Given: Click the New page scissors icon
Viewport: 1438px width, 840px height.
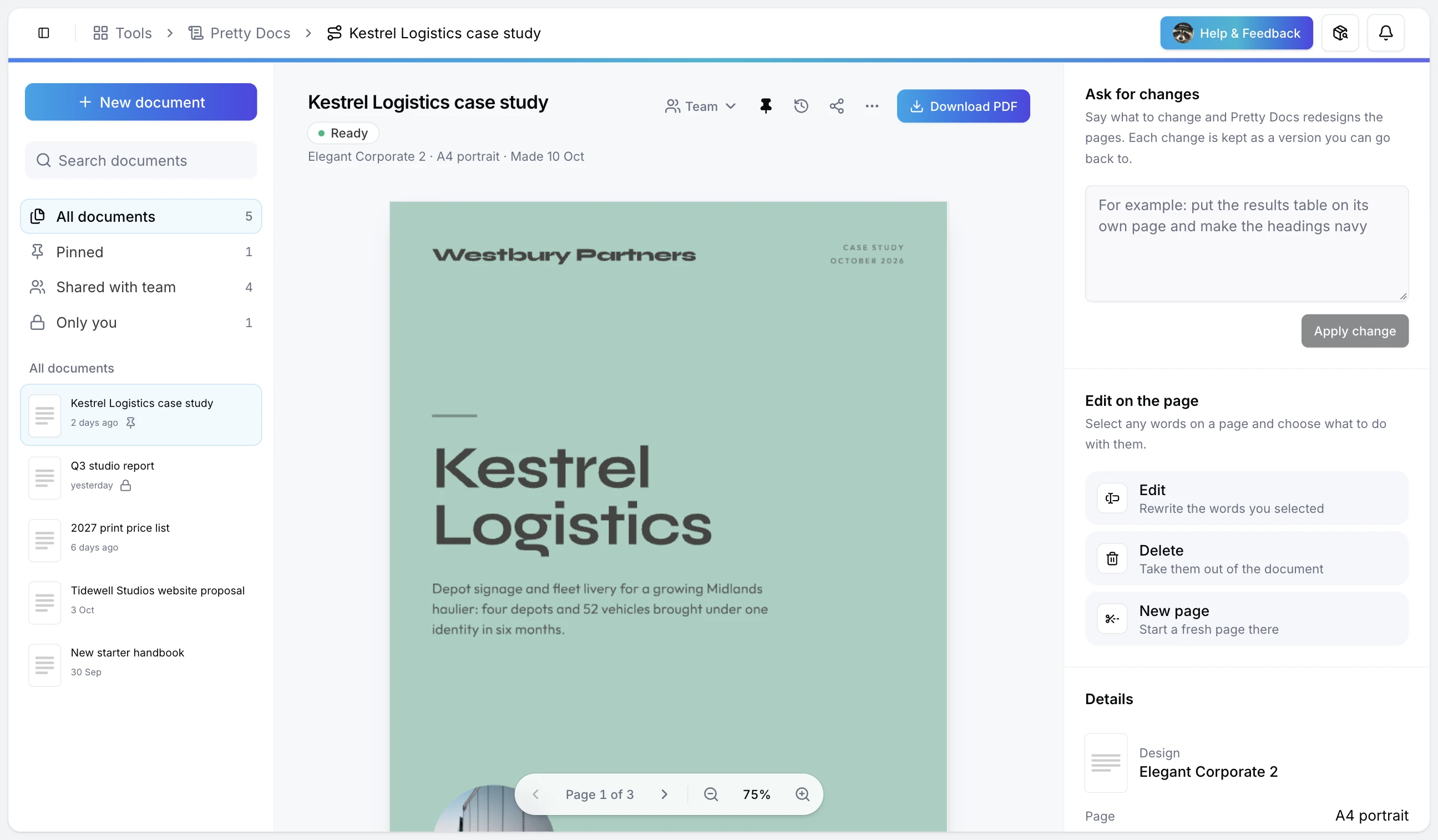Looking at the screenshot, I should [1112, 619].
